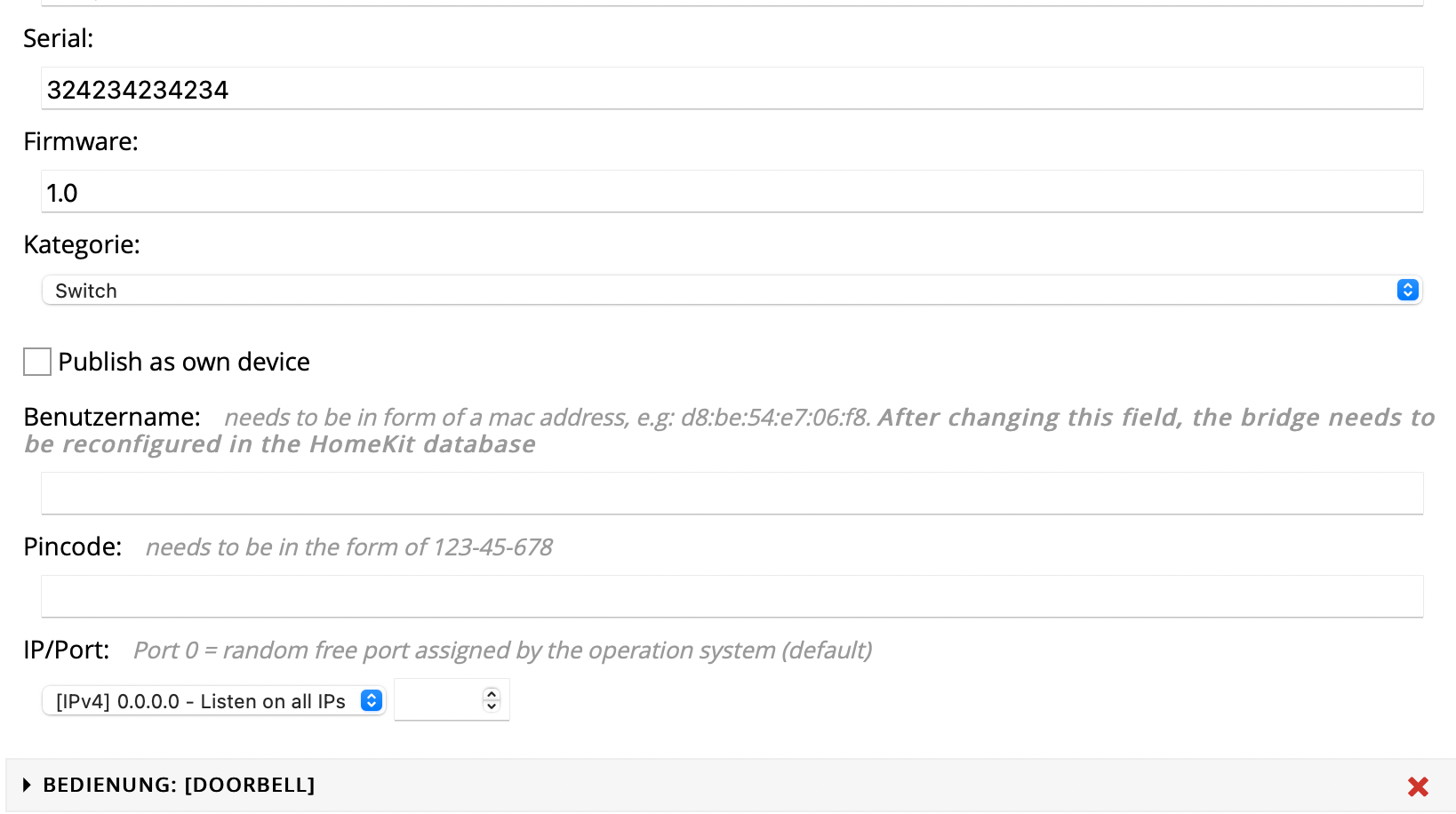Click the Kategorie field label
The width and height of the screenshot is (1456, 814).
click(x=82, y=244)
